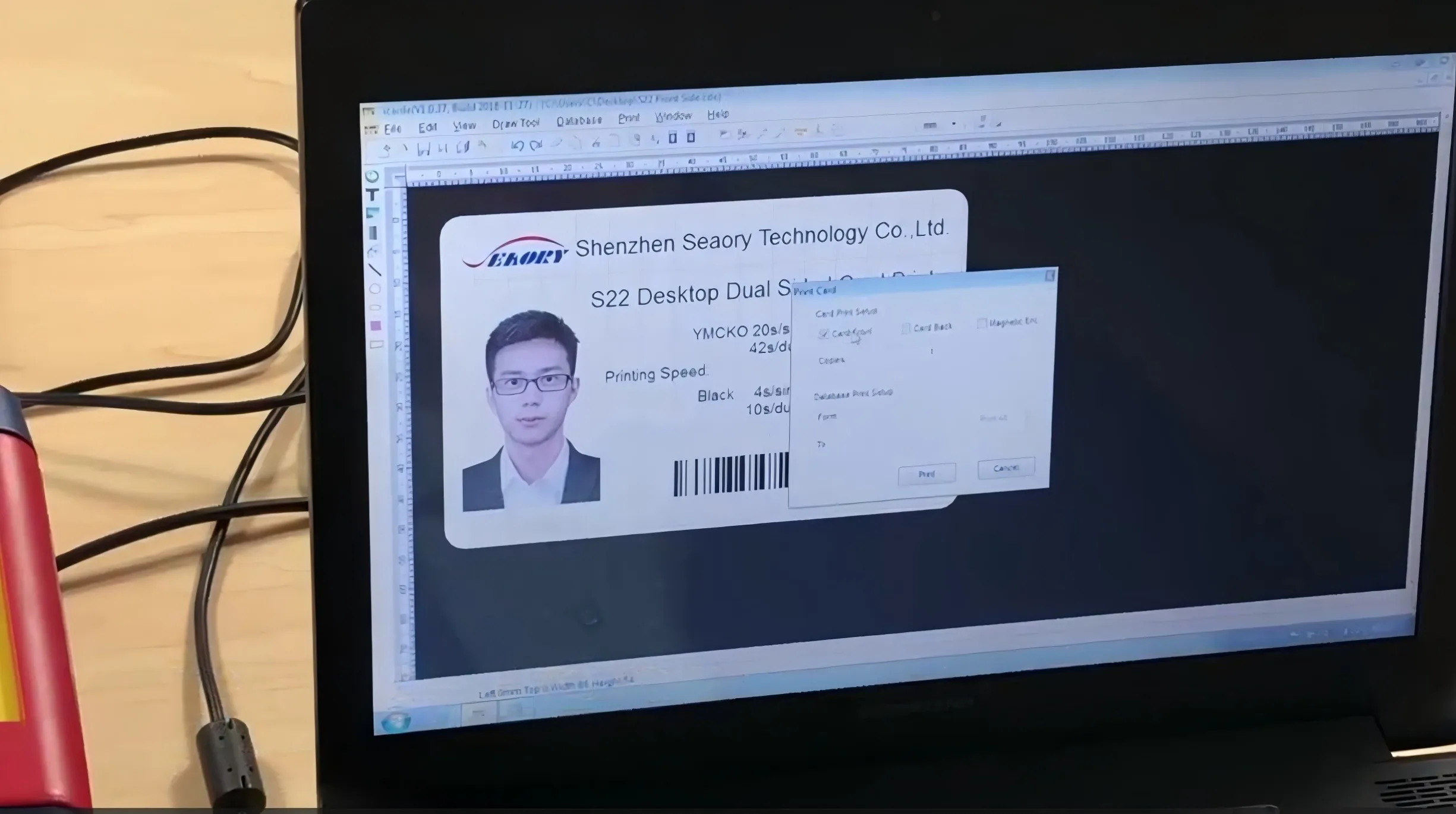This screenshot has width=1456, height=814.
Task: Open the toolbar dropdown arrow at top right
Action: click(x=954, y=124)
